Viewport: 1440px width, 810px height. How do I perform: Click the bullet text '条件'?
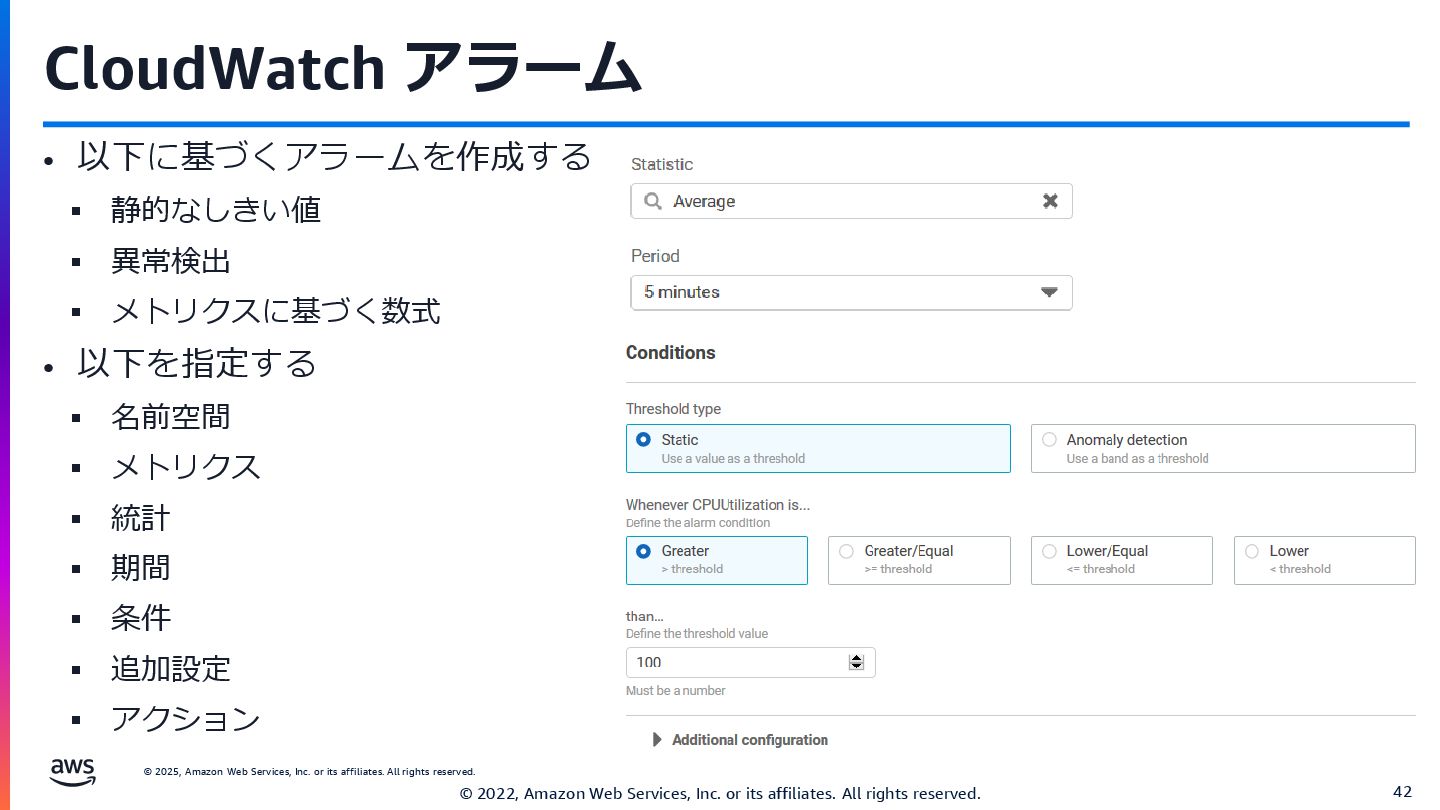click(x=141, y=618)
